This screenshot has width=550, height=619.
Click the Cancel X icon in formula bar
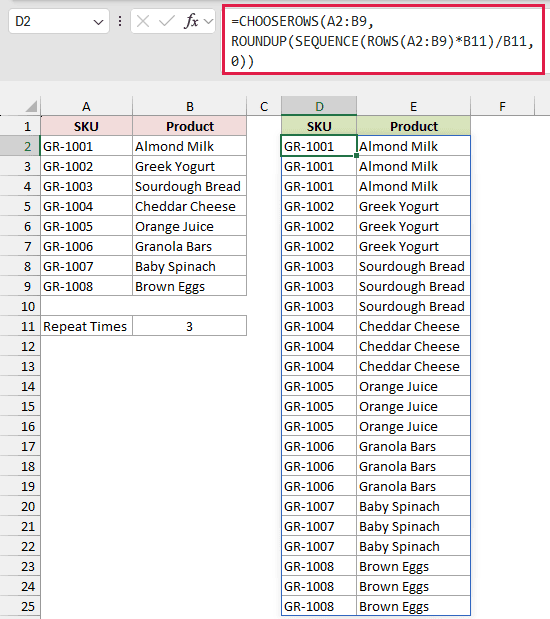tap(143, 21)
